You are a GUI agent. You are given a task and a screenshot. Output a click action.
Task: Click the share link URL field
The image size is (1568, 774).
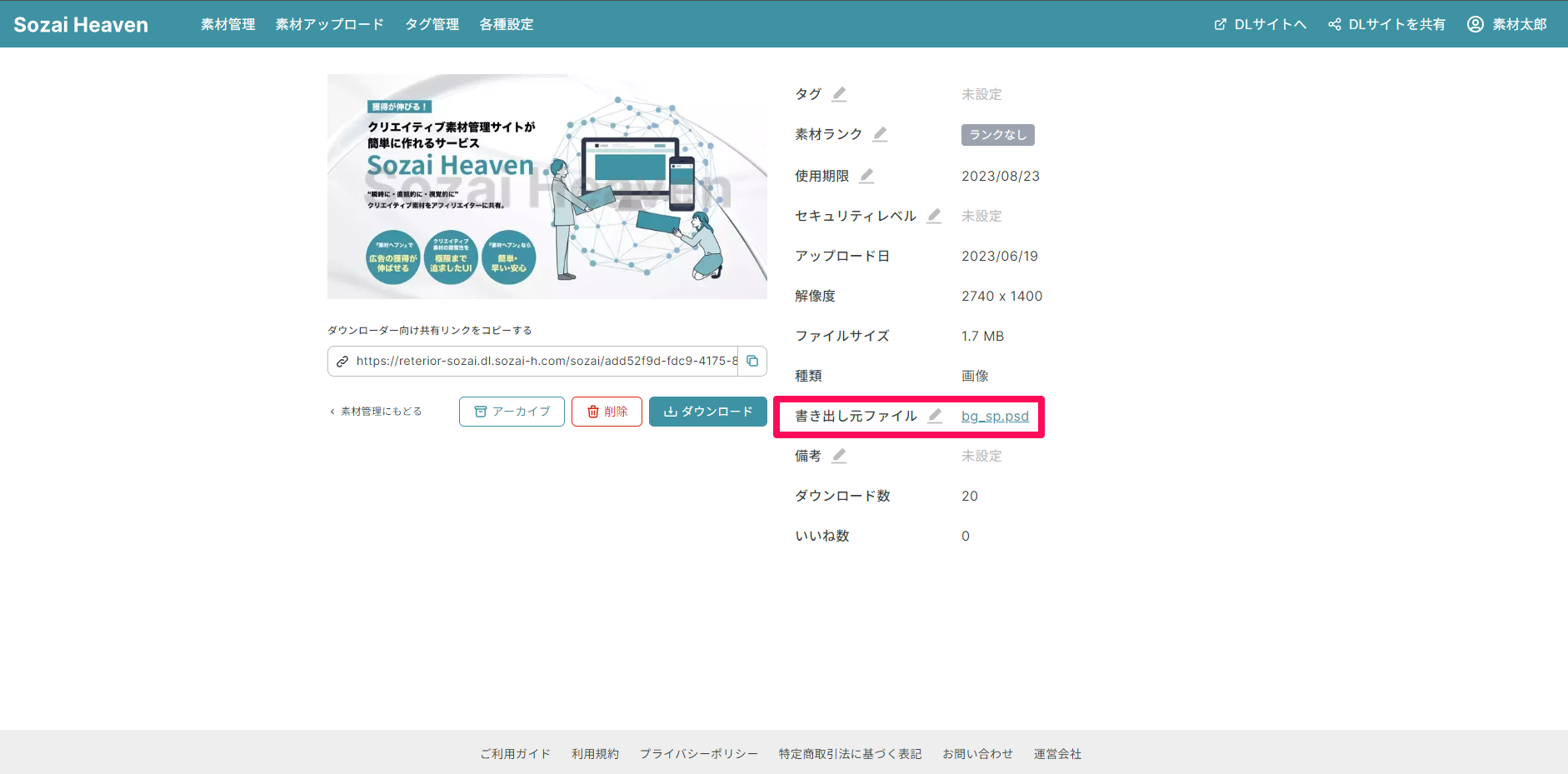547,362
